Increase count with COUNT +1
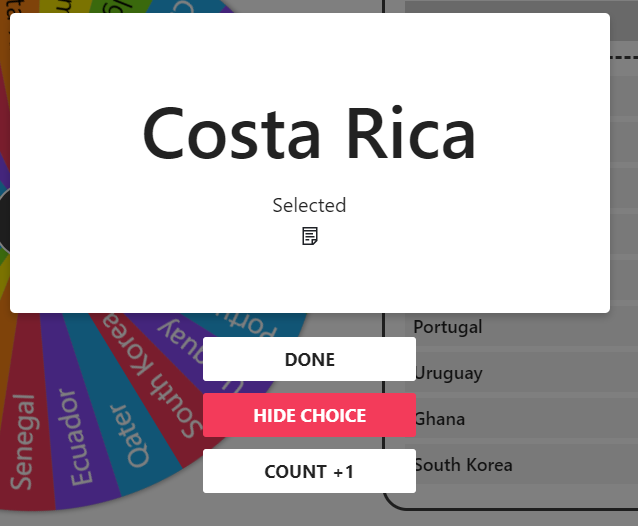Image resolution: width=638 pixels, height=526 pixels. coord(309,471)
